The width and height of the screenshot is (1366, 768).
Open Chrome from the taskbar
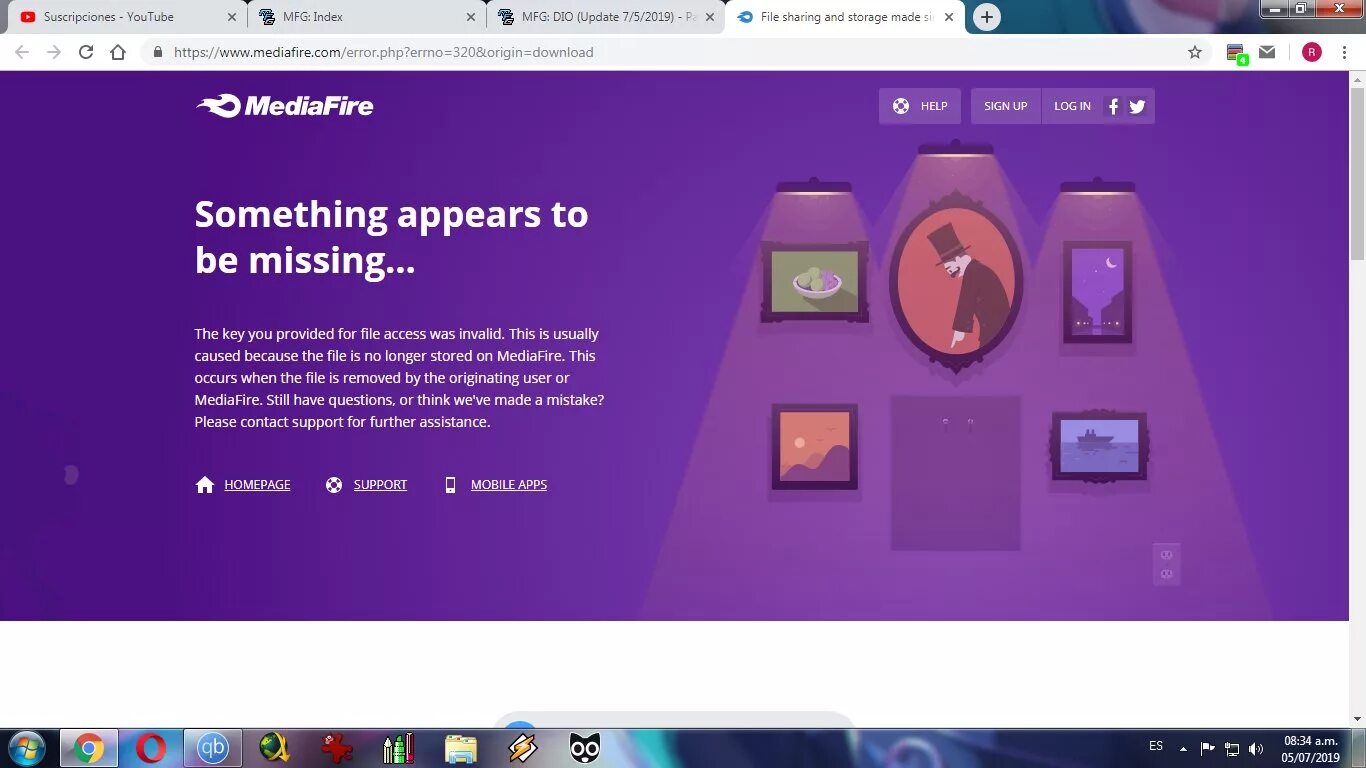(x=88, y=748)
